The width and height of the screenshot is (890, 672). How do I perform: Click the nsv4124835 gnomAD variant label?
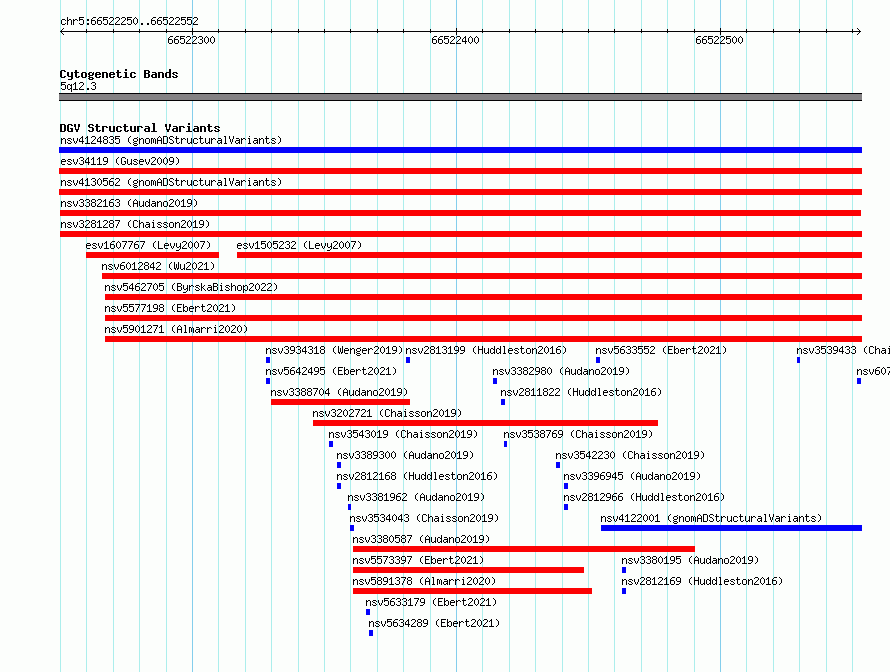pos(171,140)
